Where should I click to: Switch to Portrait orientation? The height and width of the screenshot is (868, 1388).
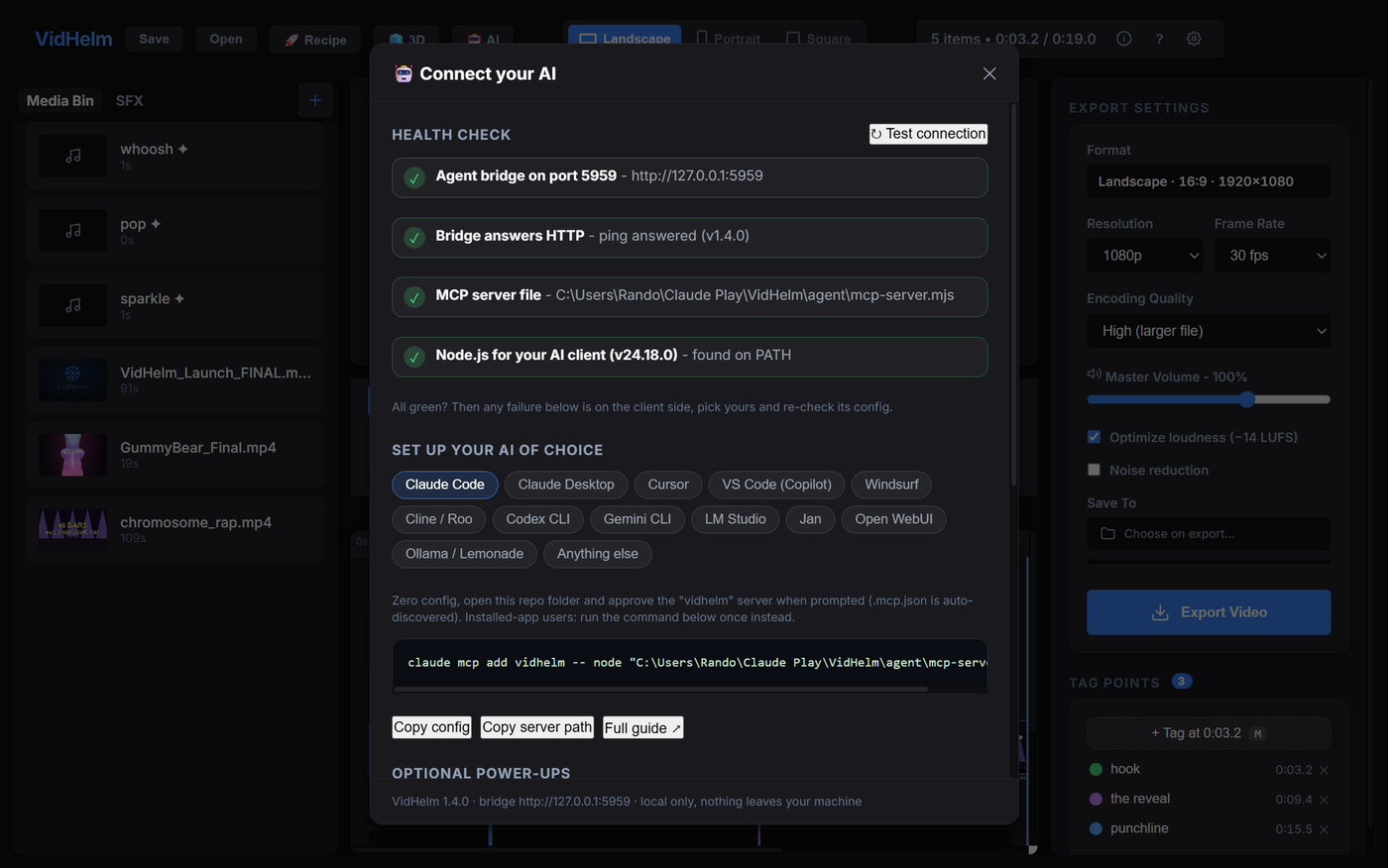(728, 39)
